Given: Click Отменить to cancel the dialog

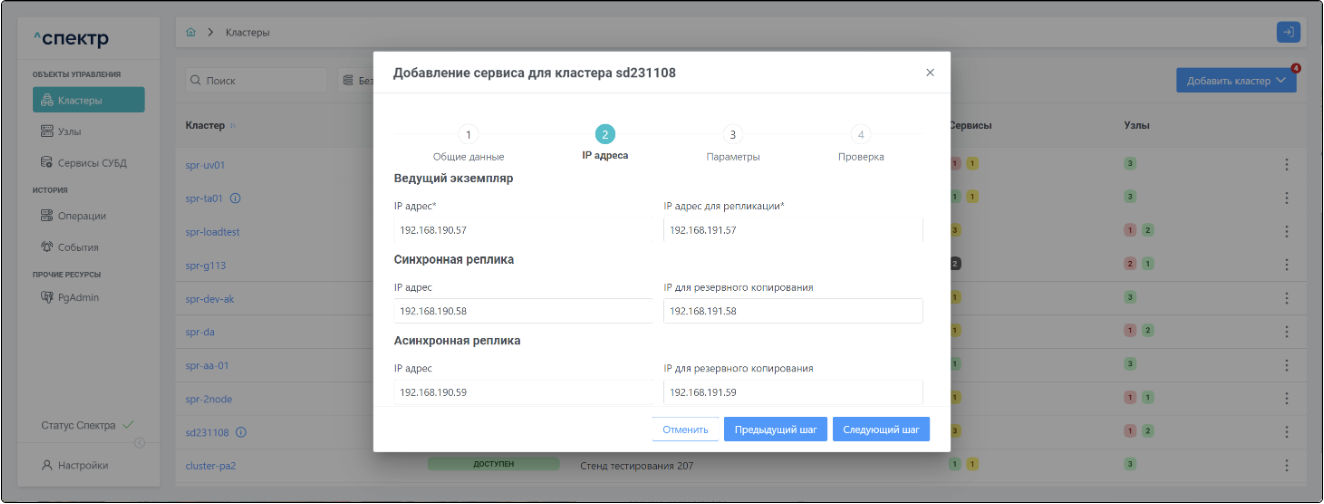Looking at the screenshot, I should point(685,430).
